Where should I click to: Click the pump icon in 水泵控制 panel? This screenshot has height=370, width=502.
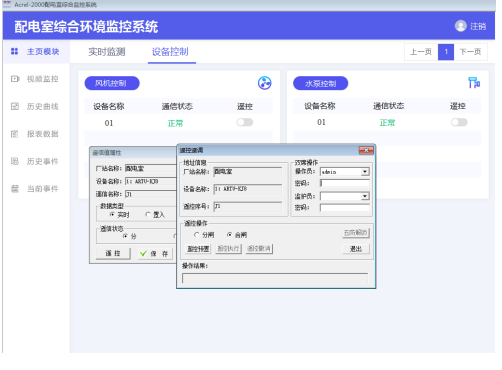tap(474, 83)
